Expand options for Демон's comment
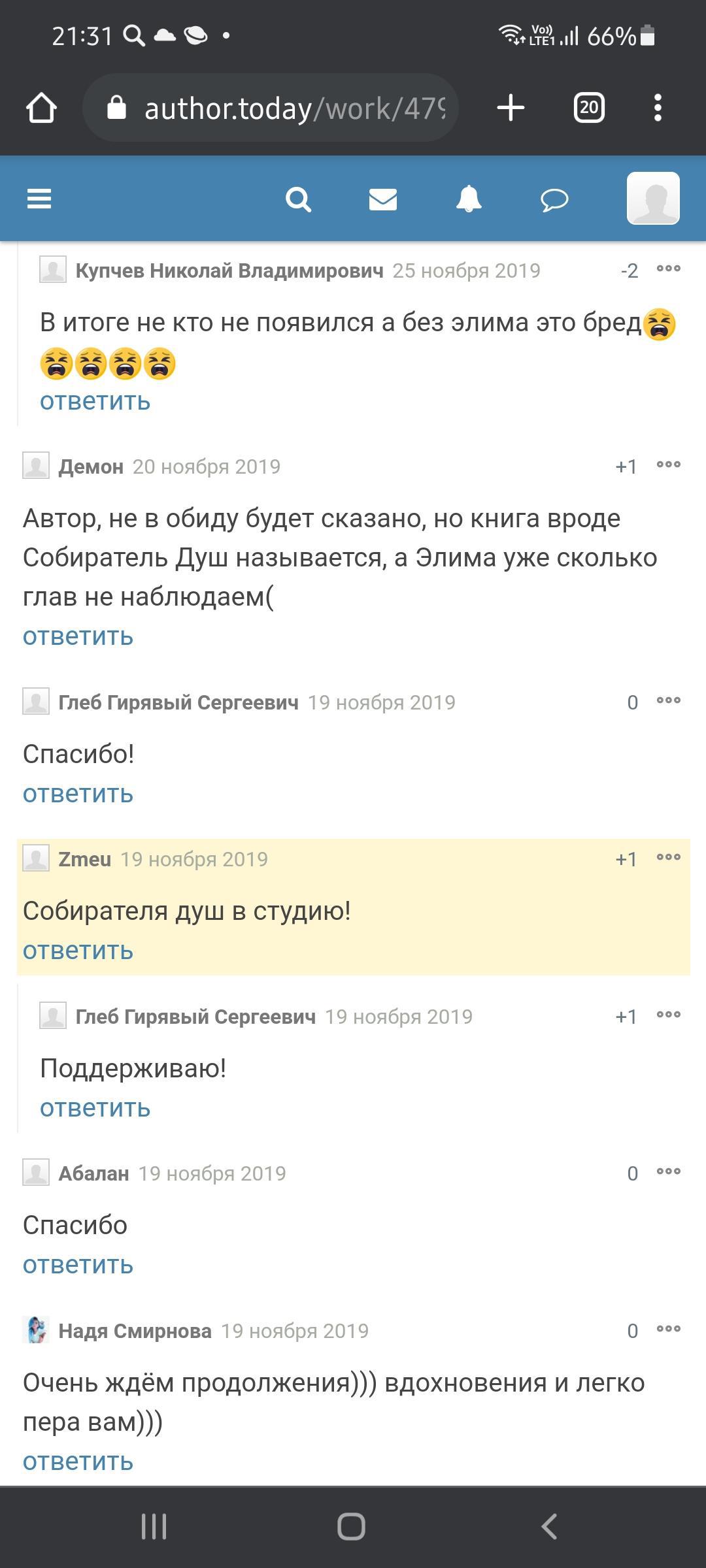This screenshot has height=1568, width=706. [668, 465]
